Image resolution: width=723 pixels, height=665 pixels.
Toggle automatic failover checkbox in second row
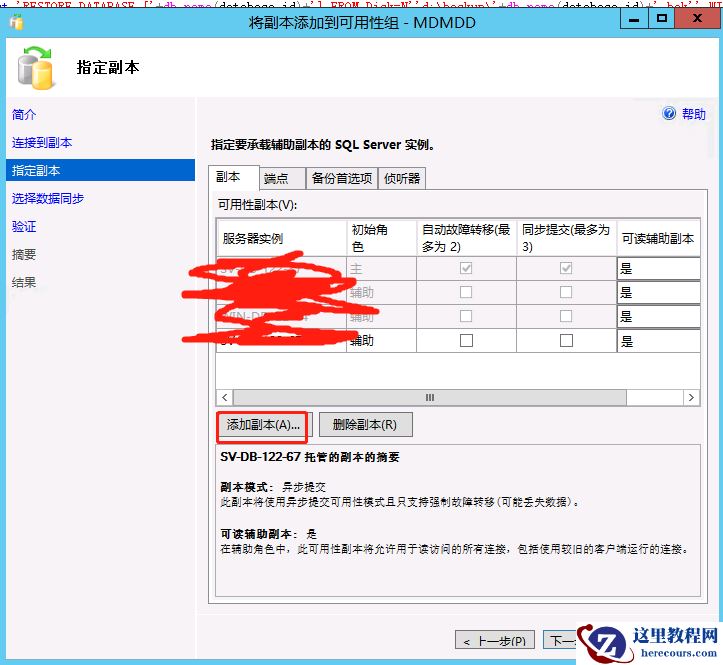coord(466,292)
